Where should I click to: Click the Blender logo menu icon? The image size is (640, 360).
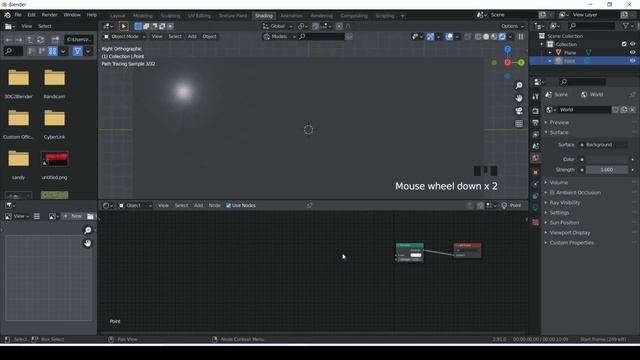tap(7, 15)
